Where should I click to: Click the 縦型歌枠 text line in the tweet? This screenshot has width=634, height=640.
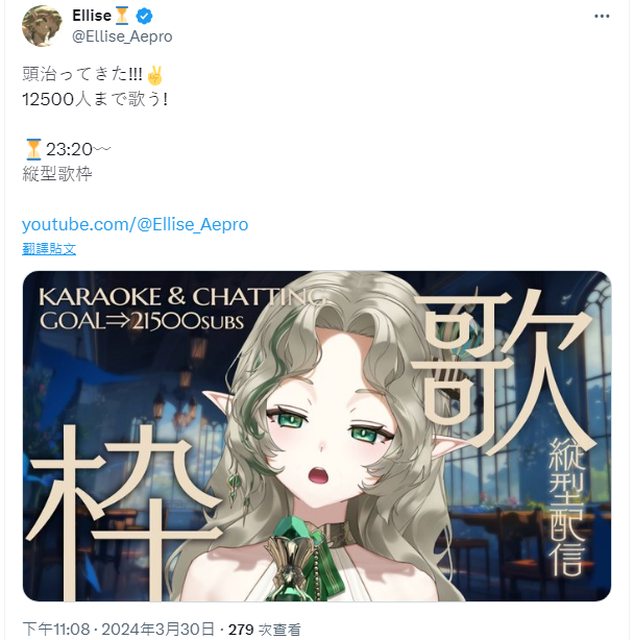tap(57, 174)
